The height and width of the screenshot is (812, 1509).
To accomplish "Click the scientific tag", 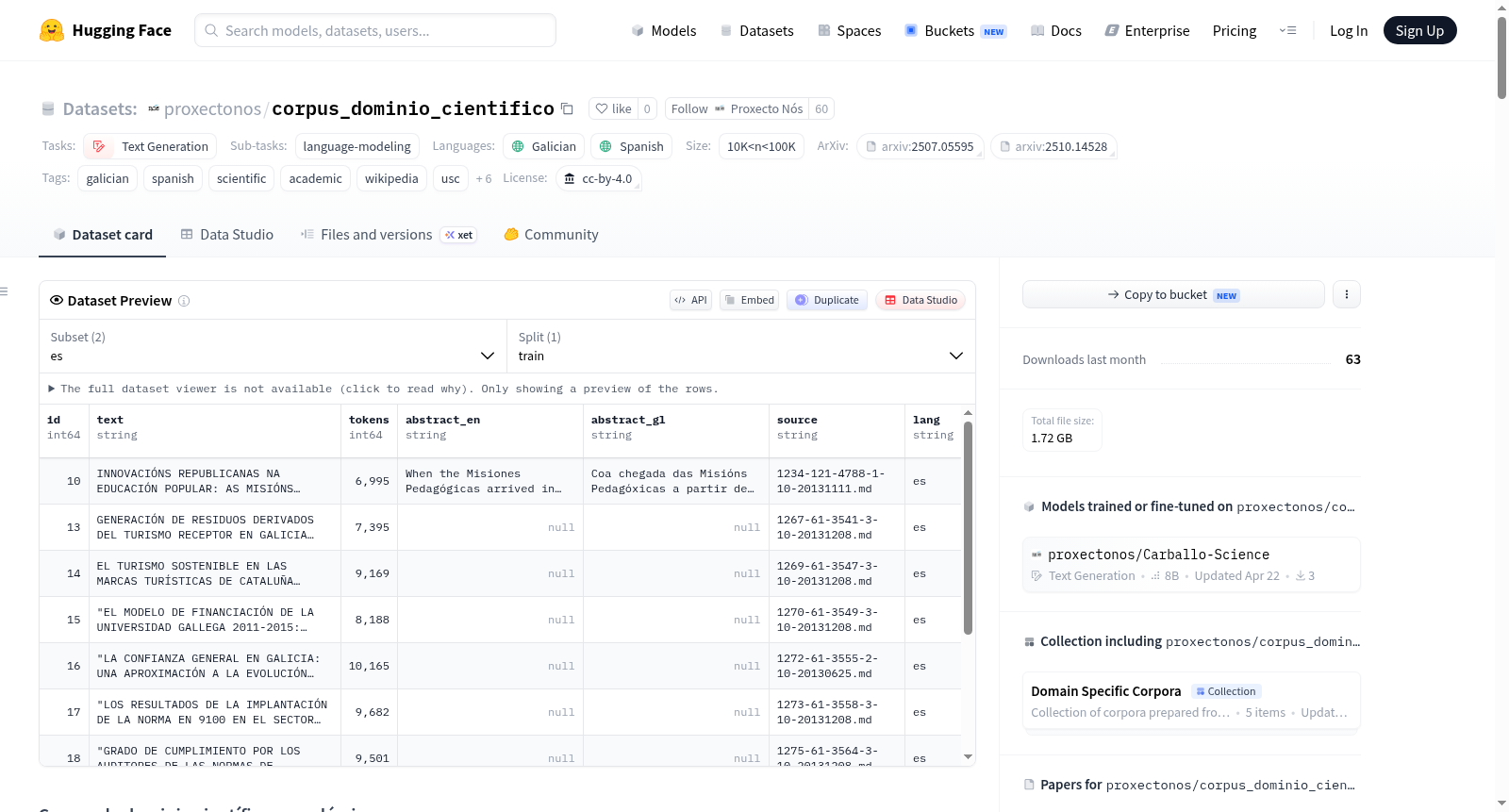I will coord(241,178).
